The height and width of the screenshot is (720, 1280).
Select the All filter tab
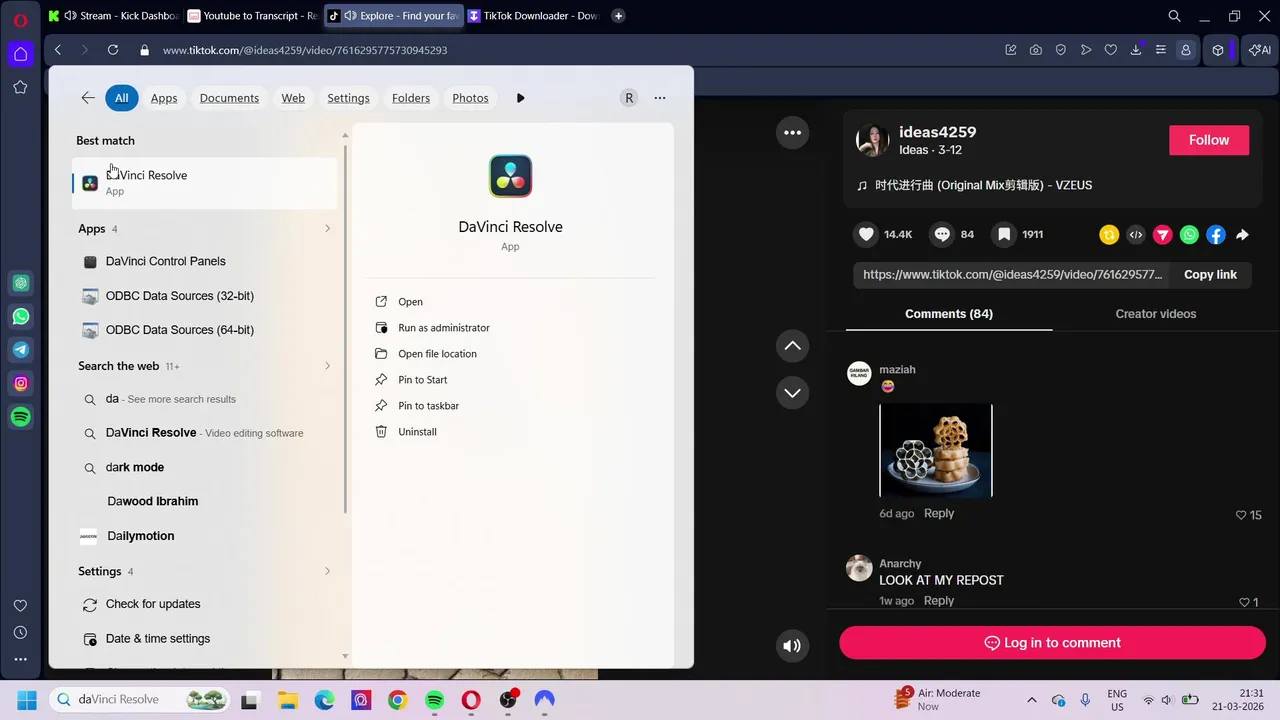[121, 98]
